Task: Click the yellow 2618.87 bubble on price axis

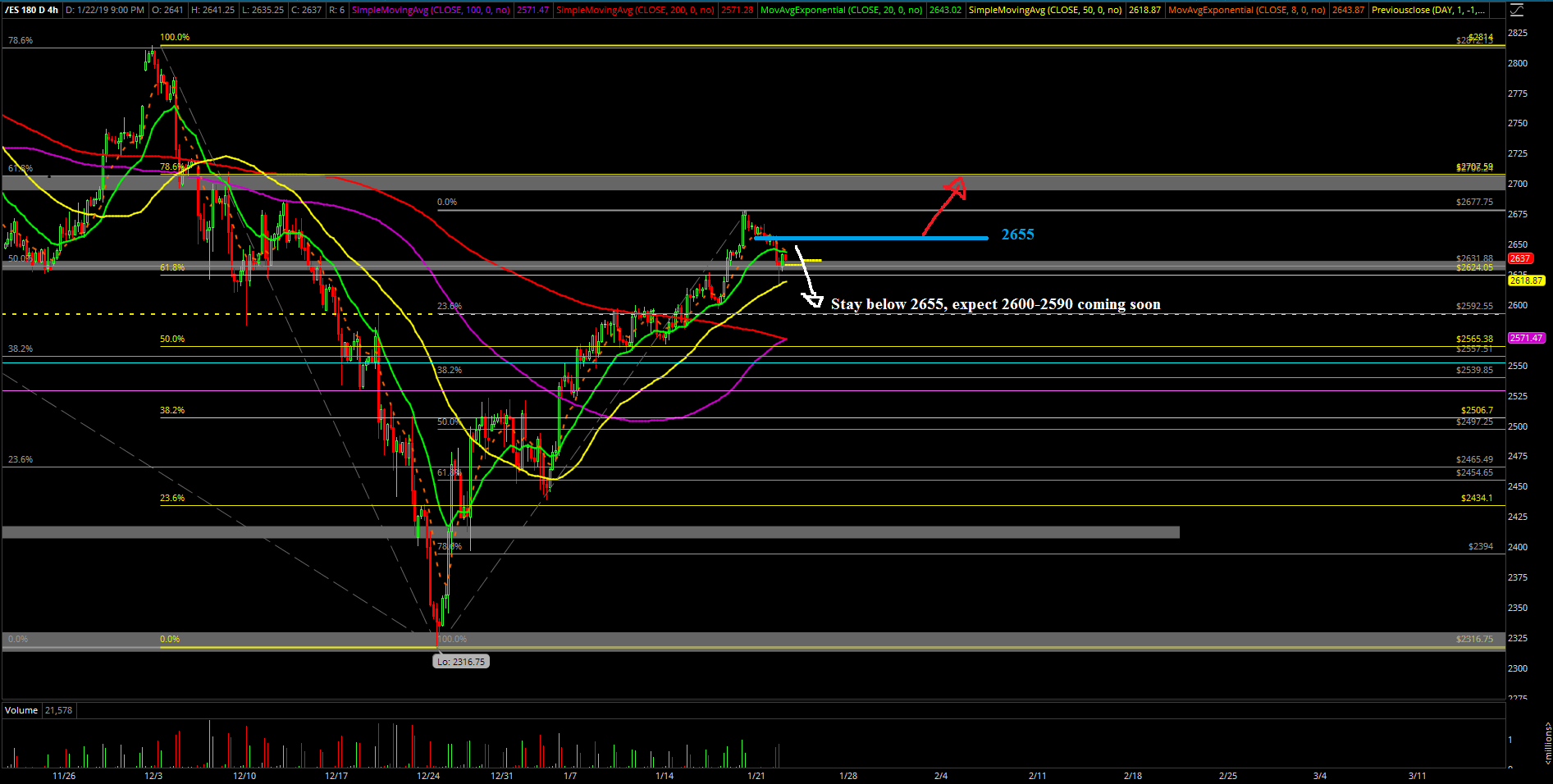Action: tap(1526, 280)
